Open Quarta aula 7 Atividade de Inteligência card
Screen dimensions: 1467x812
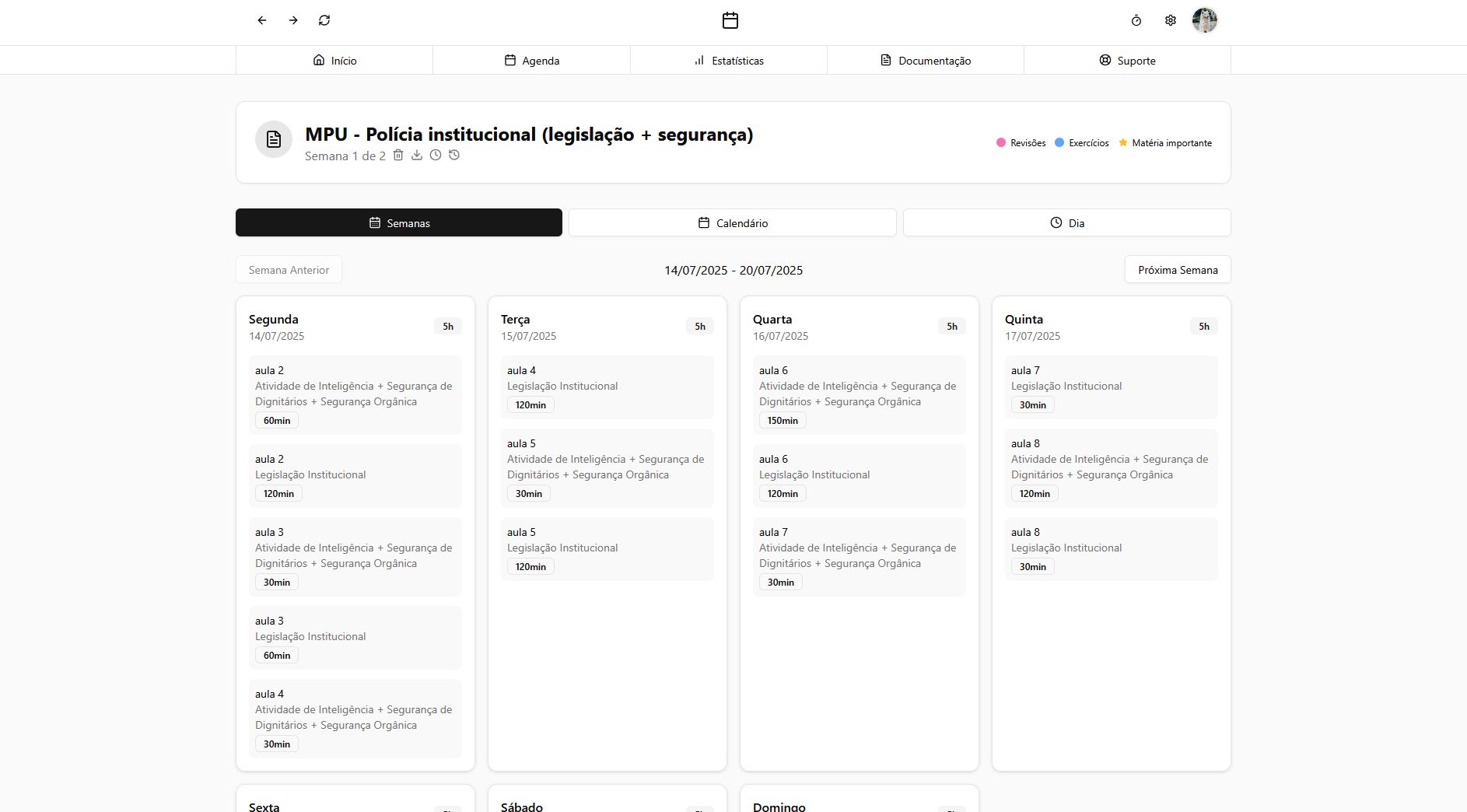[x=860, y=557]
